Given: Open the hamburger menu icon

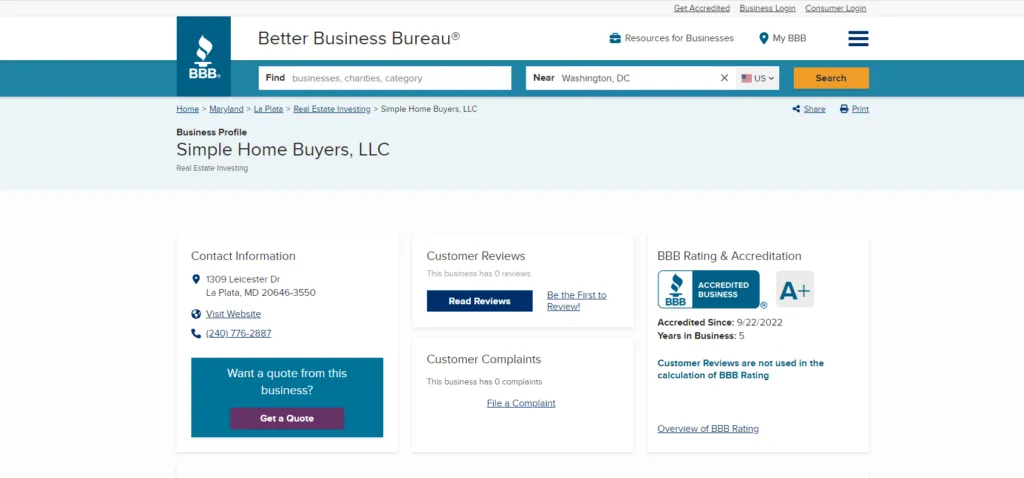Looking at the screenshot, I should coord(858,38).
